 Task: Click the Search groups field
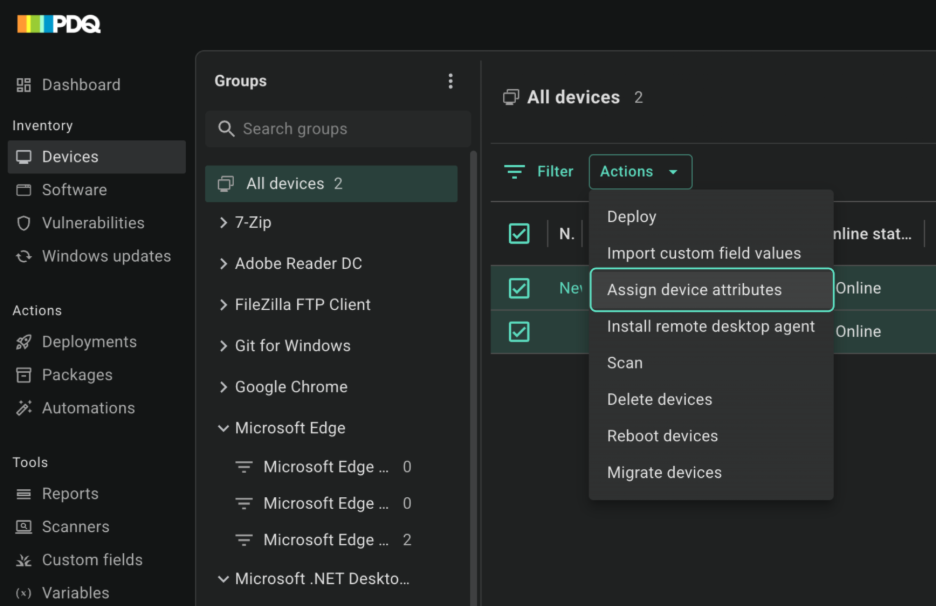338,129
